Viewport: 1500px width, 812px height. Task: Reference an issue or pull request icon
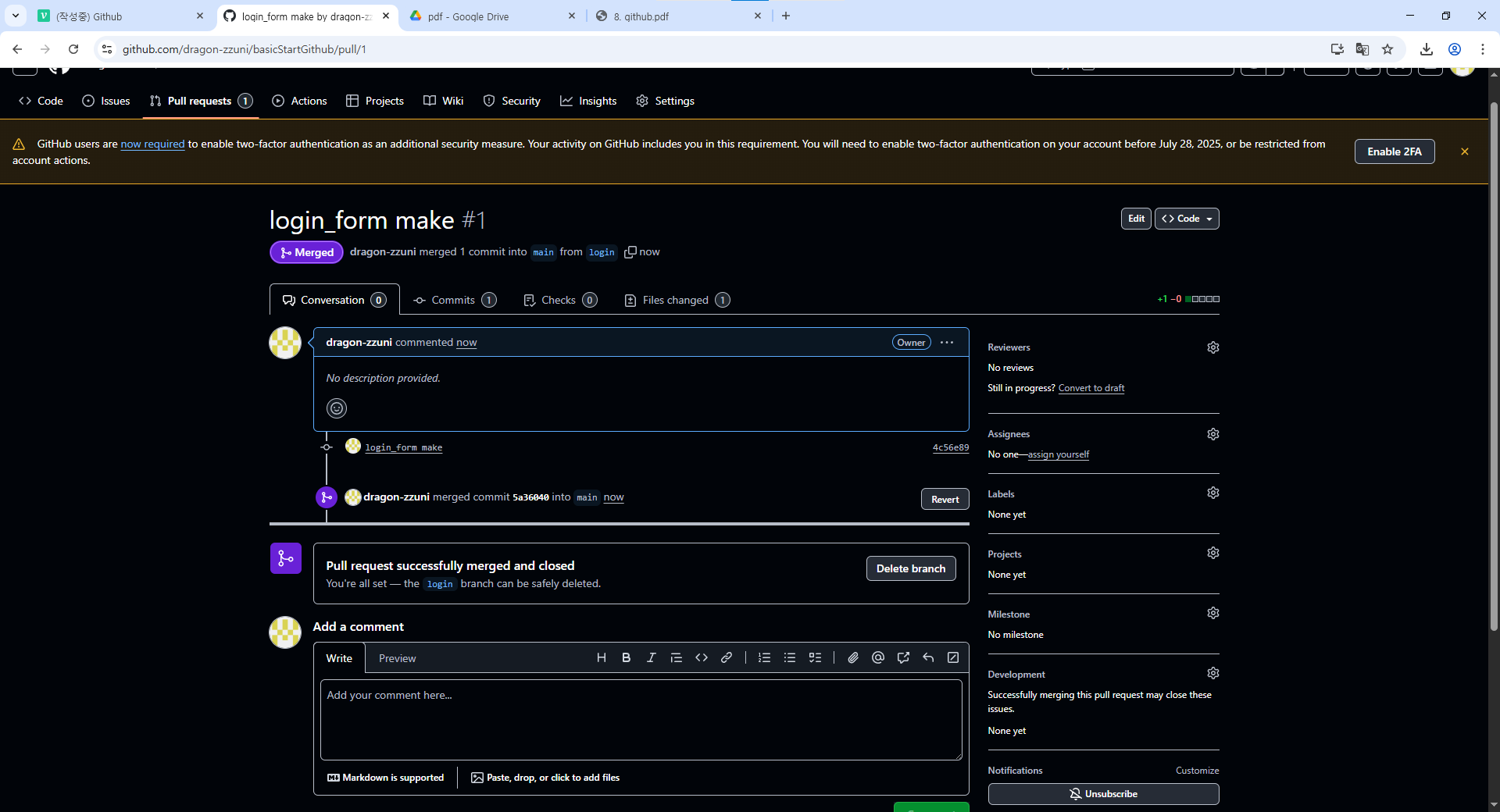(903, 658)
